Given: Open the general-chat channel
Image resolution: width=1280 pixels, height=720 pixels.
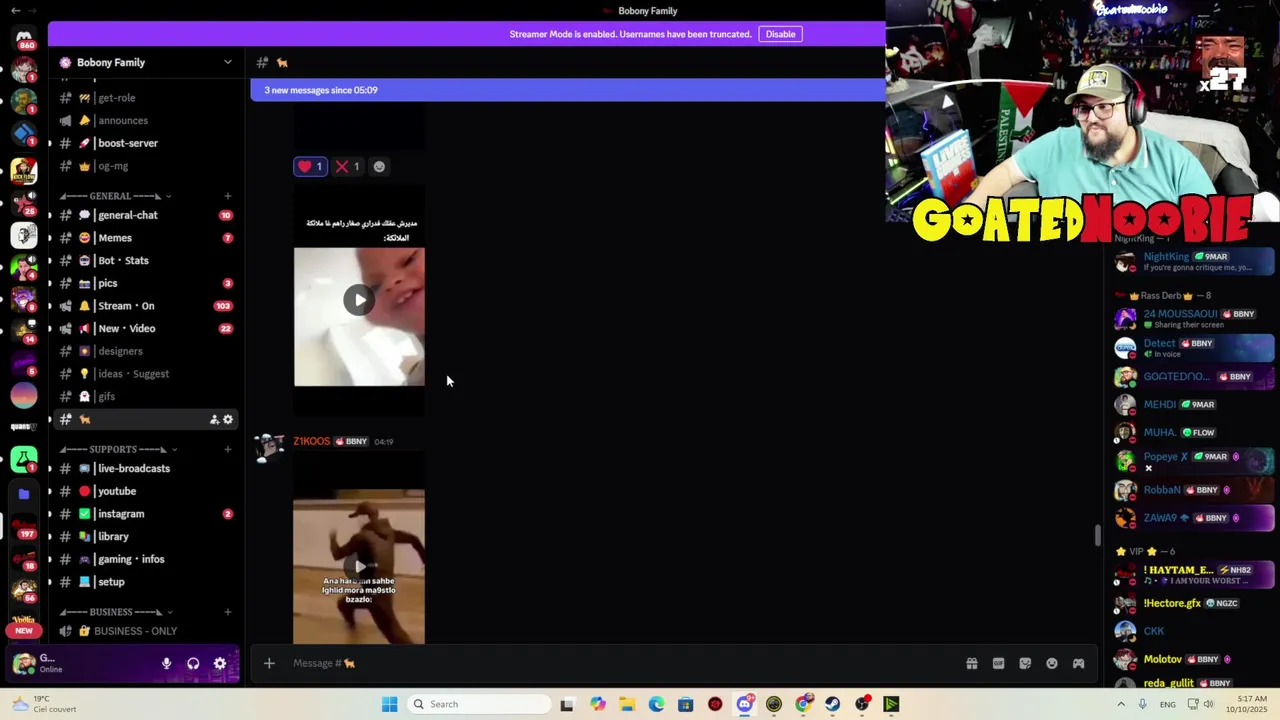Looking at the screenshot, I should tap(146, 215).
